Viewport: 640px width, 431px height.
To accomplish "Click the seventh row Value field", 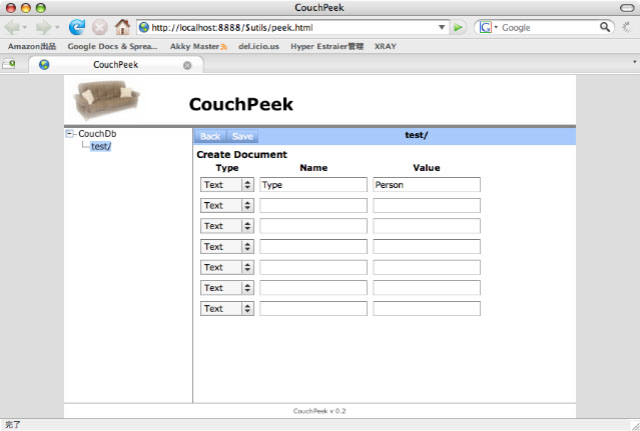I will coord(427,309).
